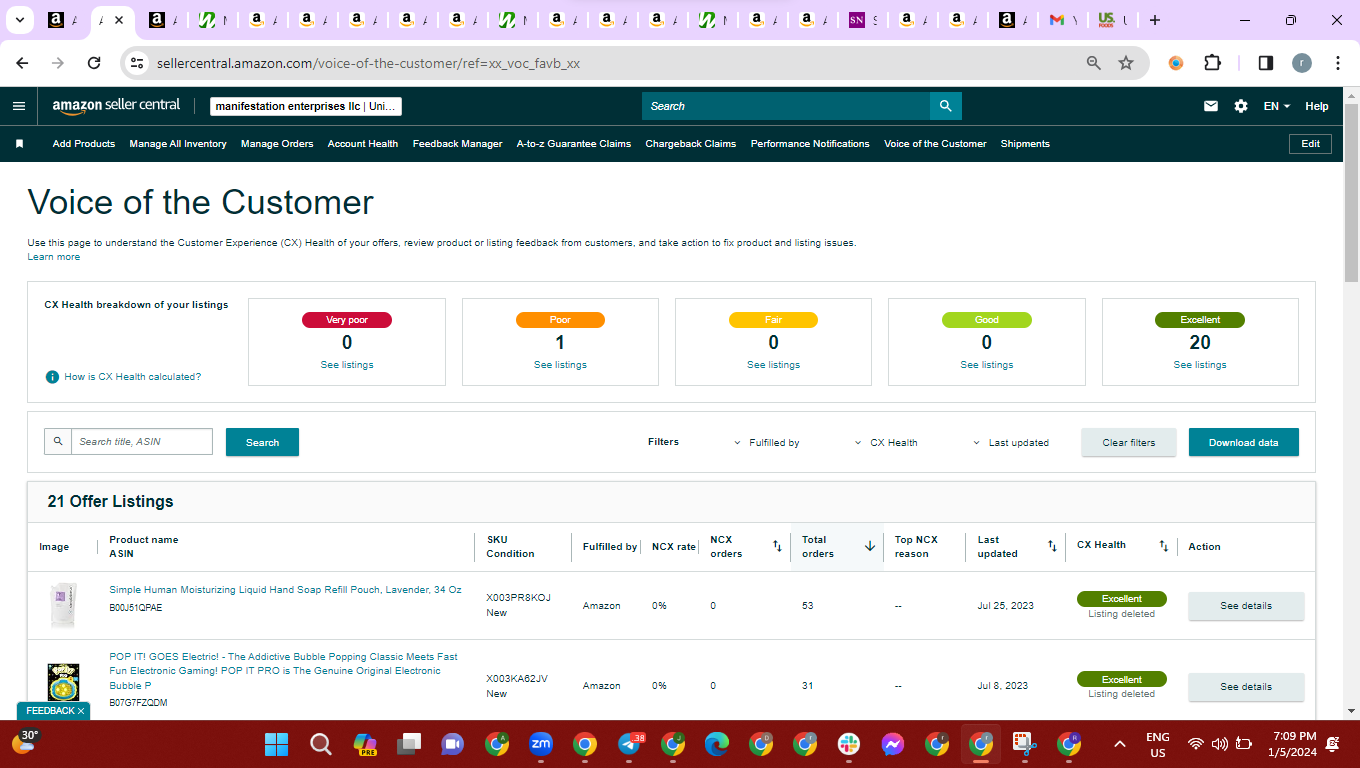Sort by the Last updated column header
1360x768 pixels.
(1052, 546)
